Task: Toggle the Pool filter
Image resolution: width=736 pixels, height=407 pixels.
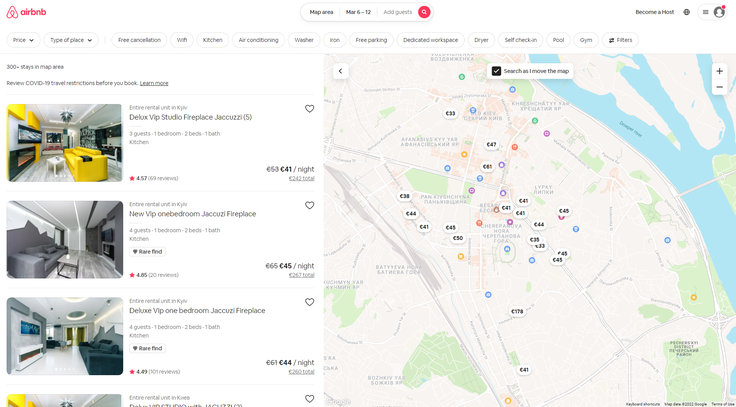Action: pos(558,40)
